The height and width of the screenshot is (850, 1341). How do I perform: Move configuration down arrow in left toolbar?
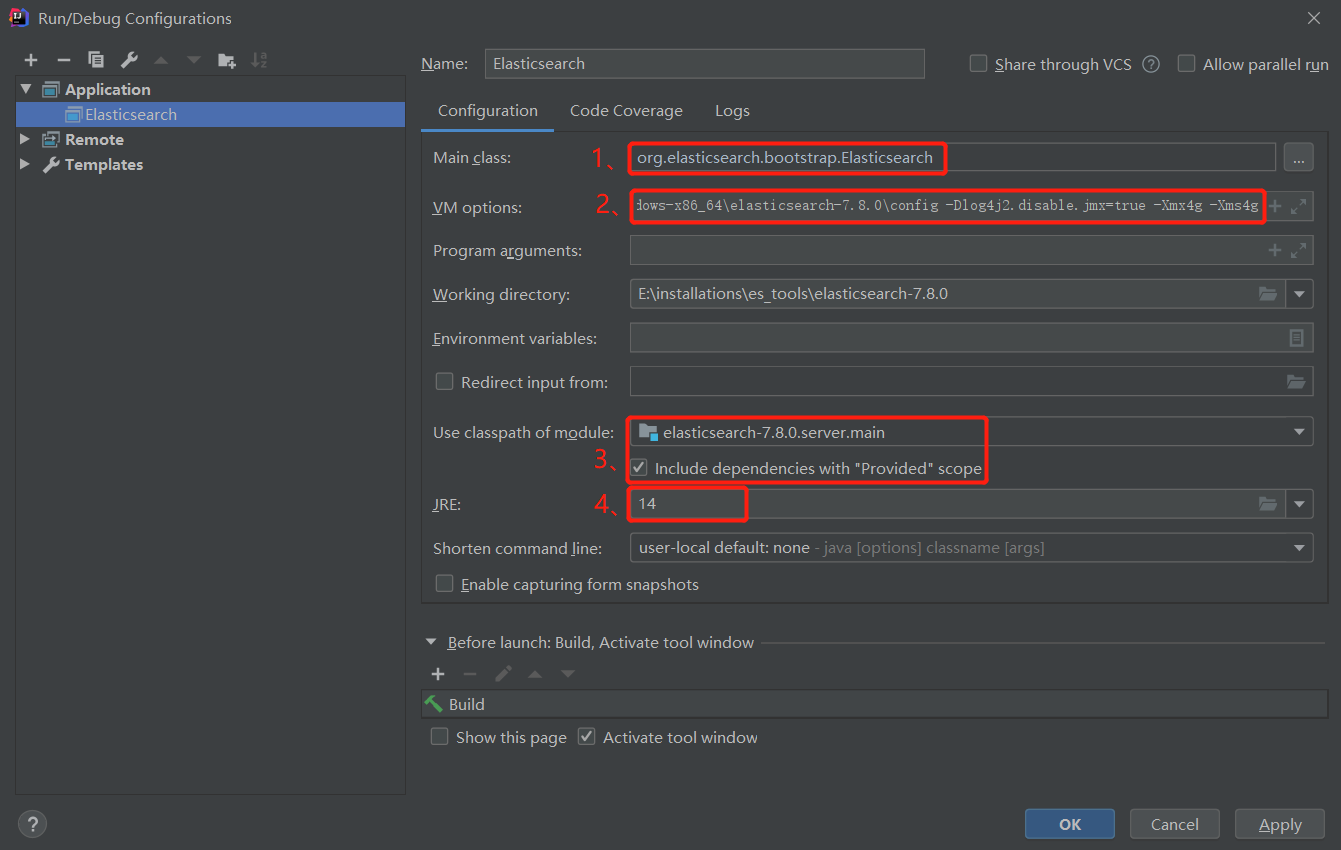pos(194,60)
